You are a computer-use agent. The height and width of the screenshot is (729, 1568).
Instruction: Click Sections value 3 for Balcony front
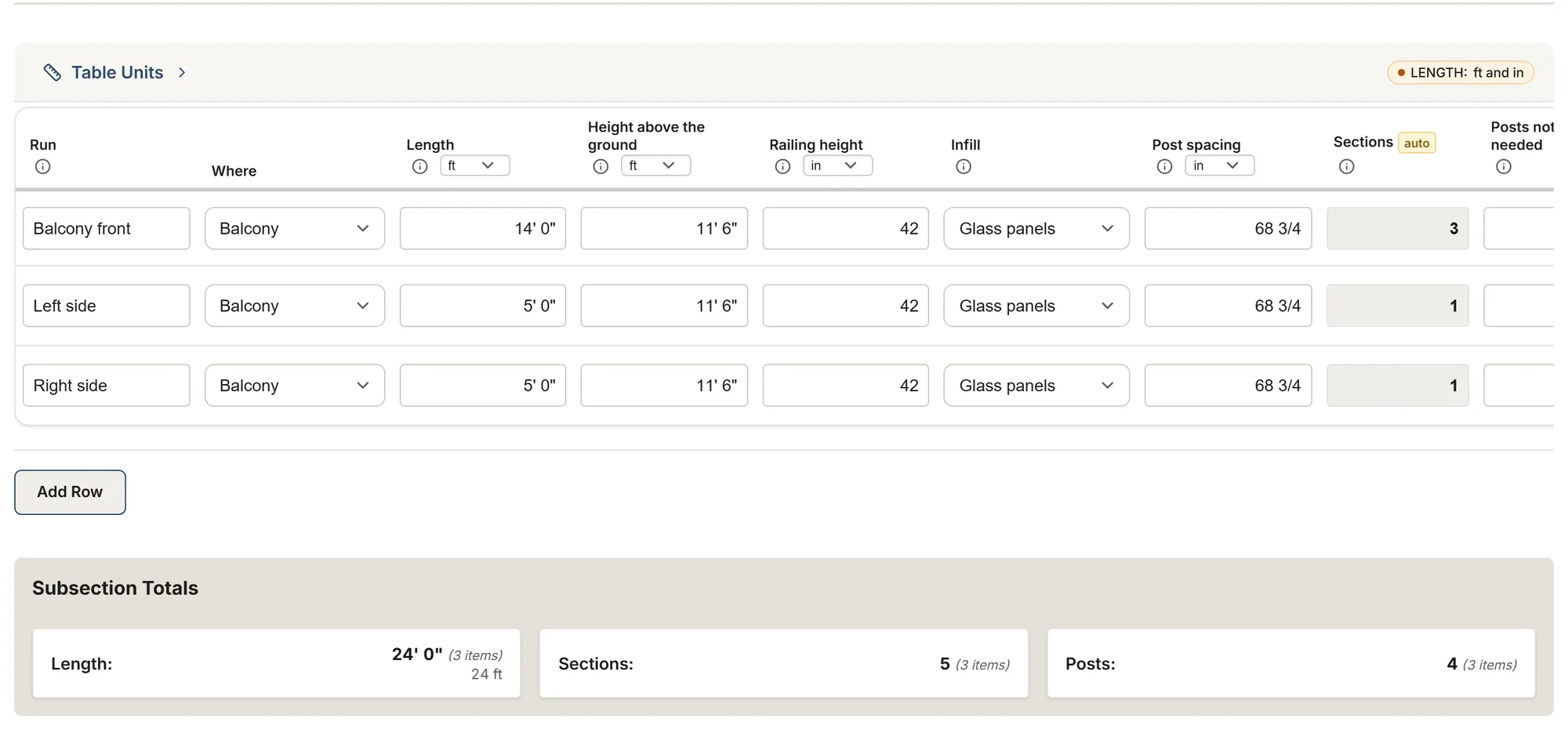(x=1398, y=228)
